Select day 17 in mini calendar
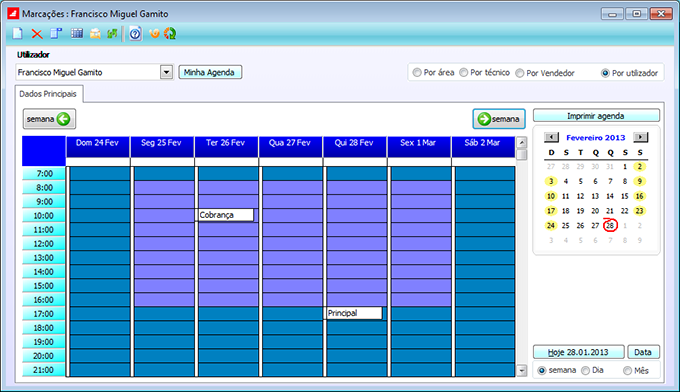680x392 pixels. tap(551, 211)
